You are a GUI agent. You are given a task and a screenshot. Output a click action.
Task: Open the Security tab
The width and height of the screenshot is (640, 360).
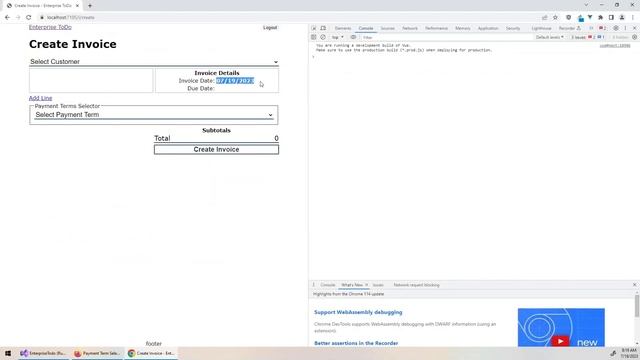tap(513, 28)
